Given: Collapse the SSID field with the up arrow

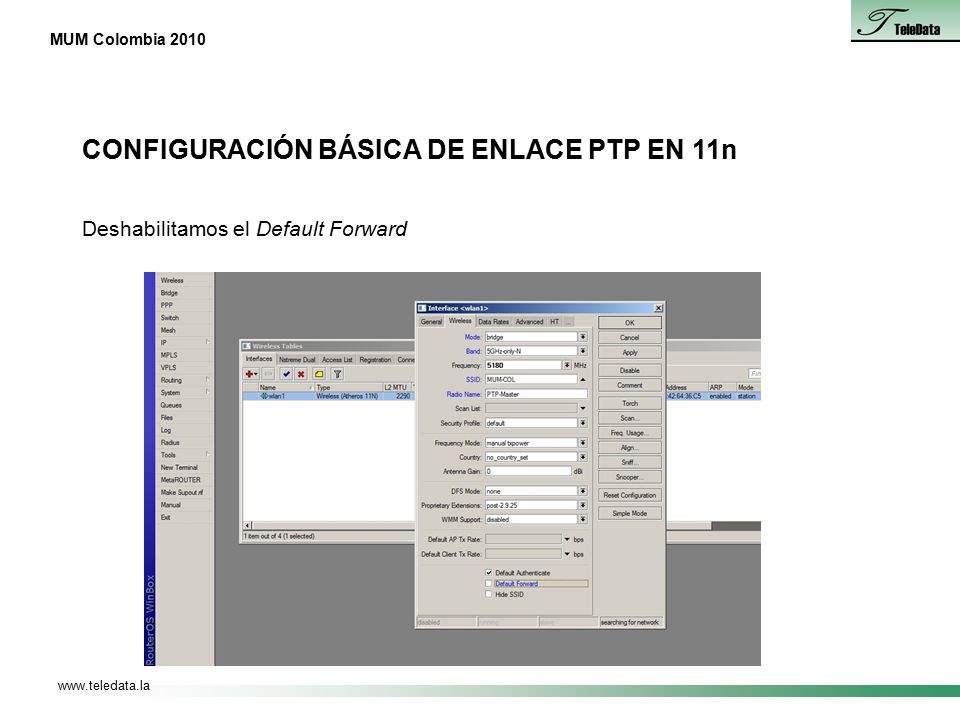Looking at the screenshot, I should click(583, 380).
